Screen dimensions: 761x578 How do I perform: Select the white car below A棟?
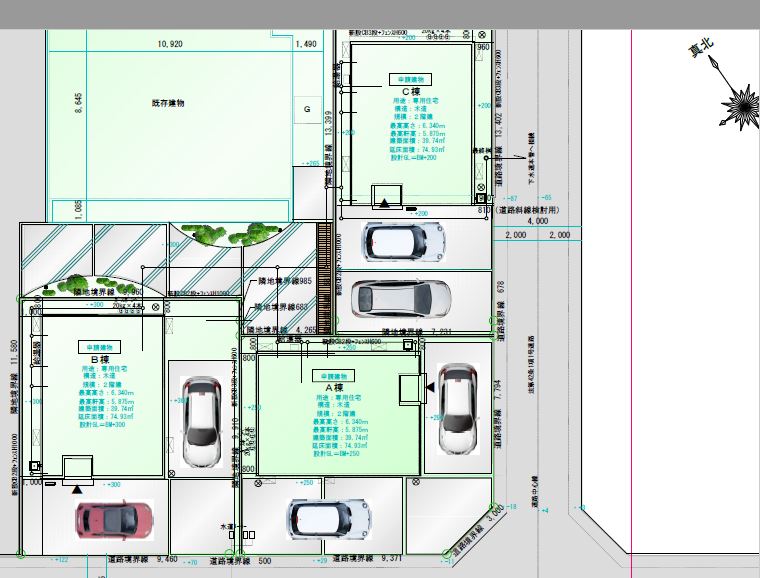(329, 520)
